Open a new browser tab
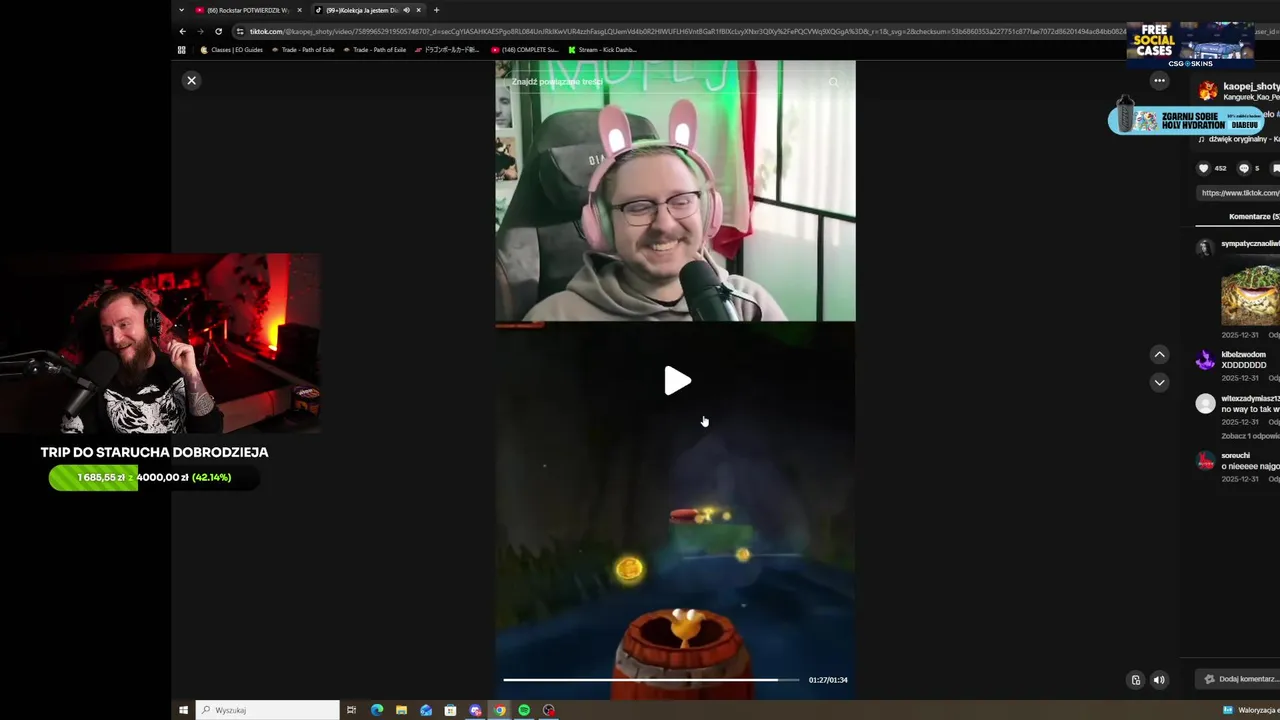The height and width of the screenshot is (720, 1280). click(x=436, y=10)
